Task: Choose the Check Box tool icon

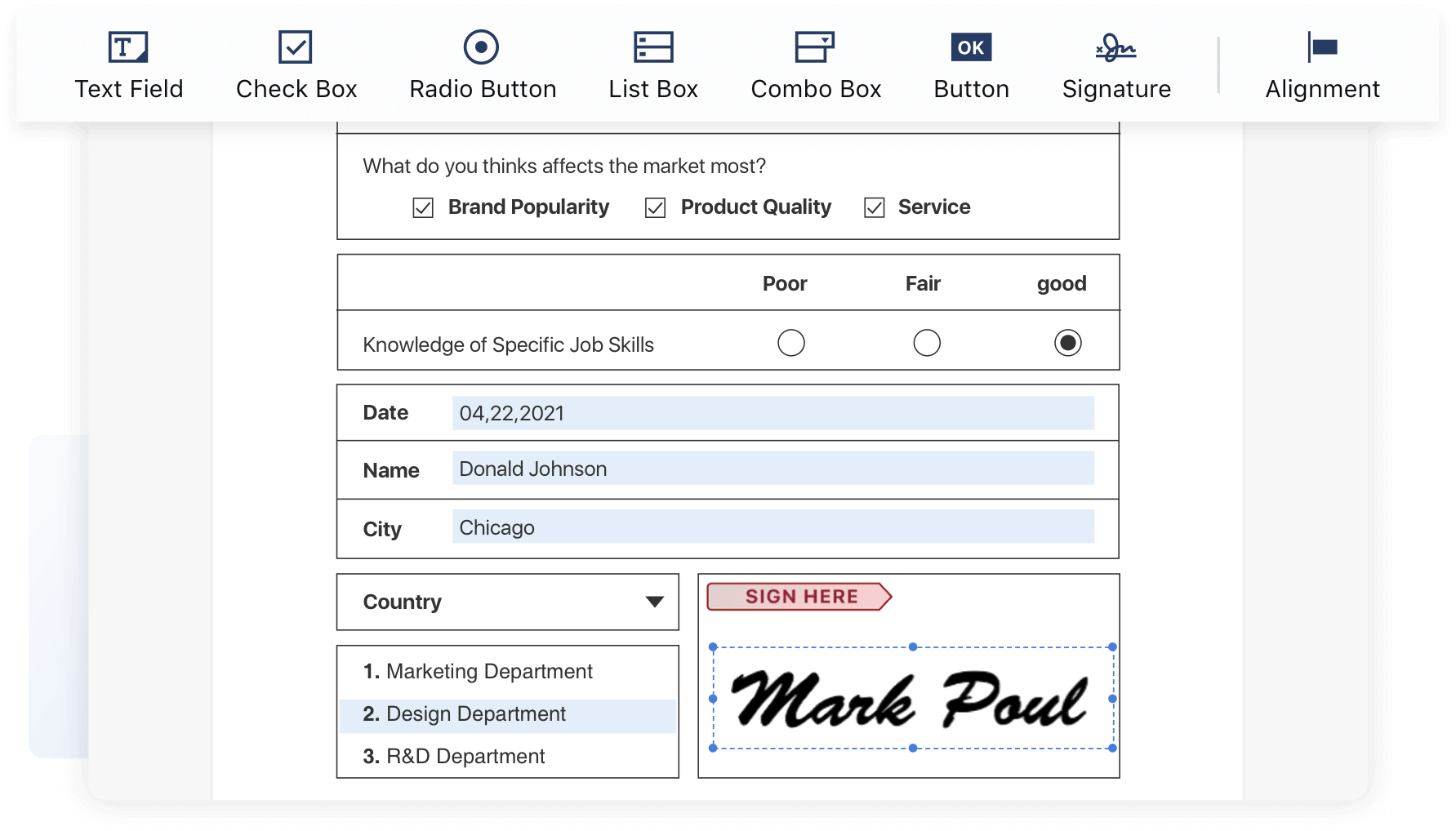Action: tap(295, 47)
